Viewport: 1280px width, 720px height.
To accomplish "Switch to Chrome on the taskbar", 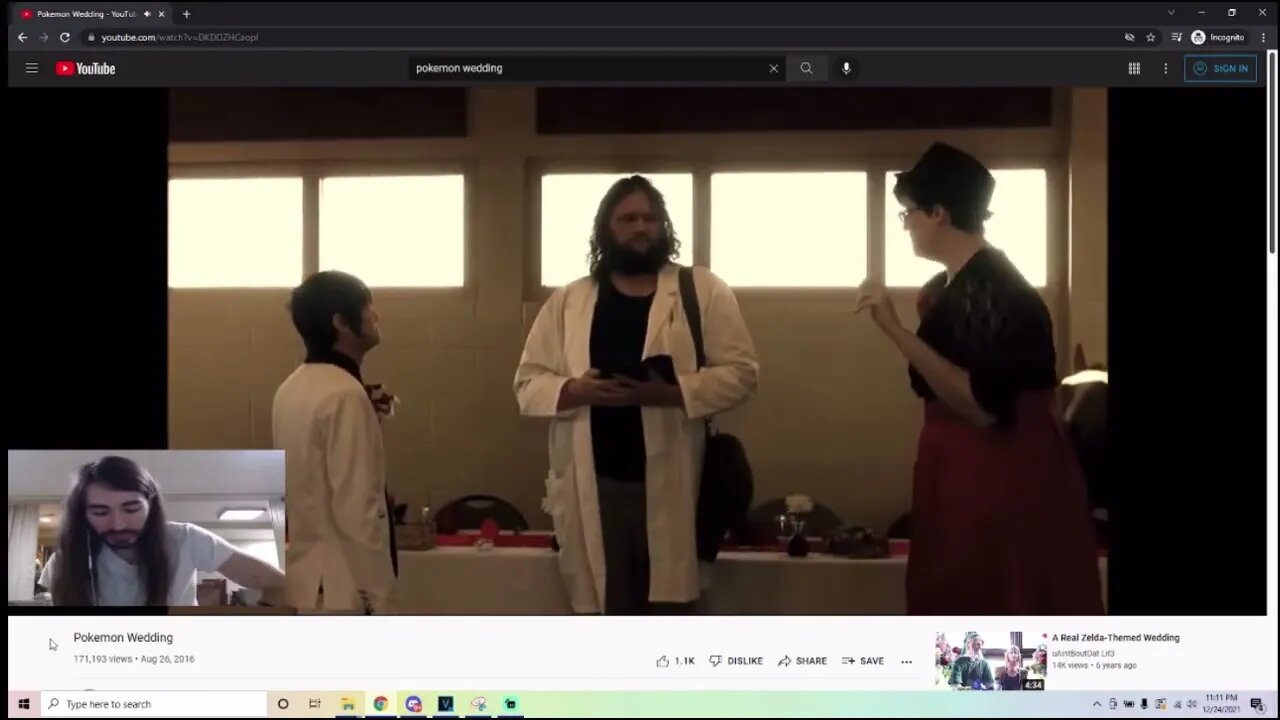I will pyautogui.click(x=380, y=704).
